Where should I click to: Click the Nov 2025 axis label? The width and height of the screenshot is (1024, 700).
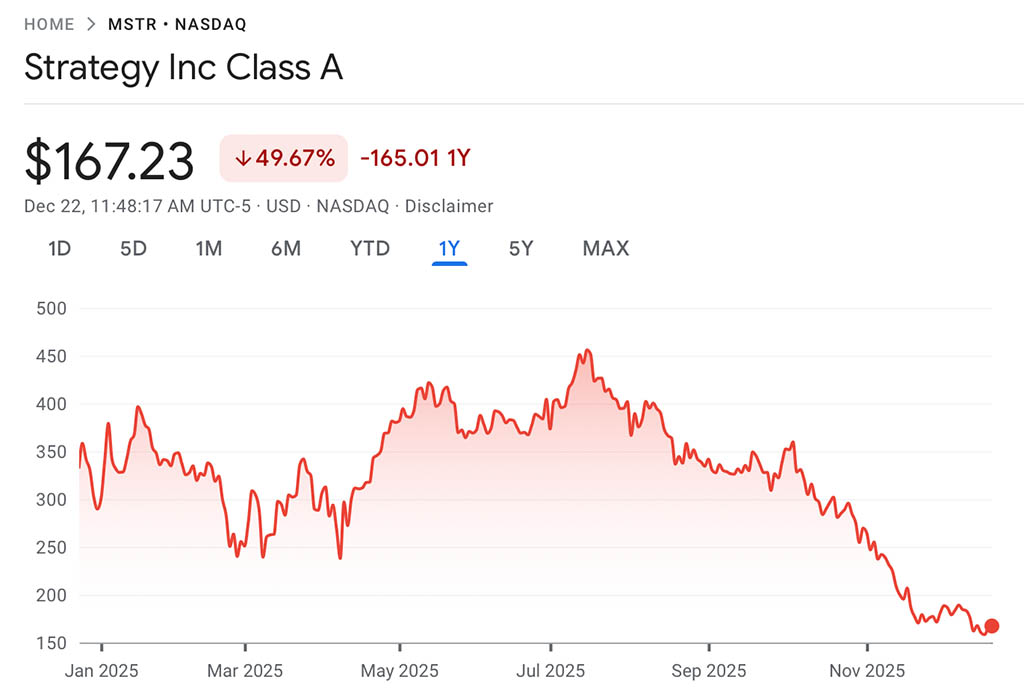click(867, 670)
